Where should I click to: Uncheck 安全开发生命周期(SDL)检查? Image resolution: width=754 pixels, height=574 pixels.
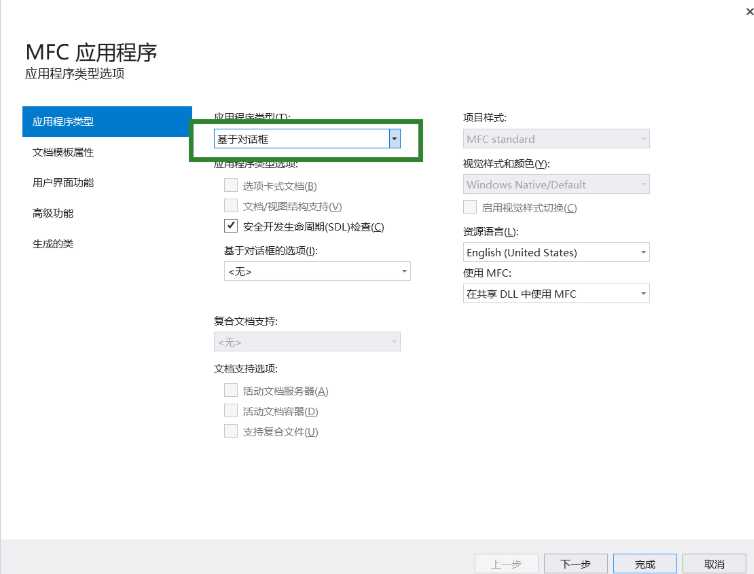(231, 226)
